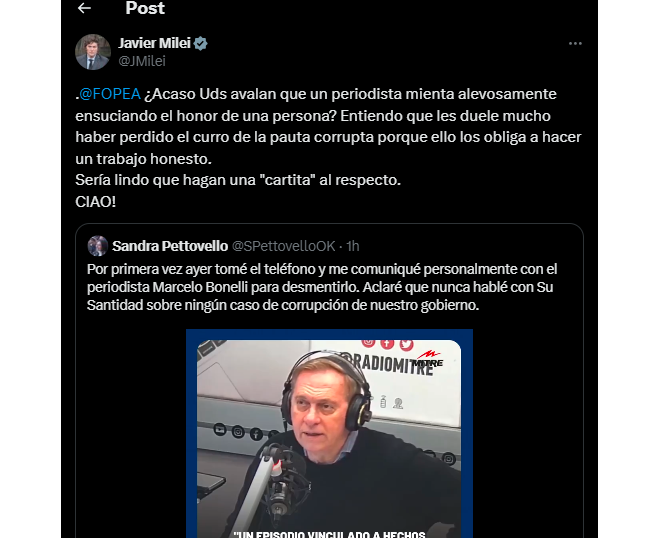Open the @FOPEA mention link
This screenshot has height=538, width=663.
coord(110,94)
